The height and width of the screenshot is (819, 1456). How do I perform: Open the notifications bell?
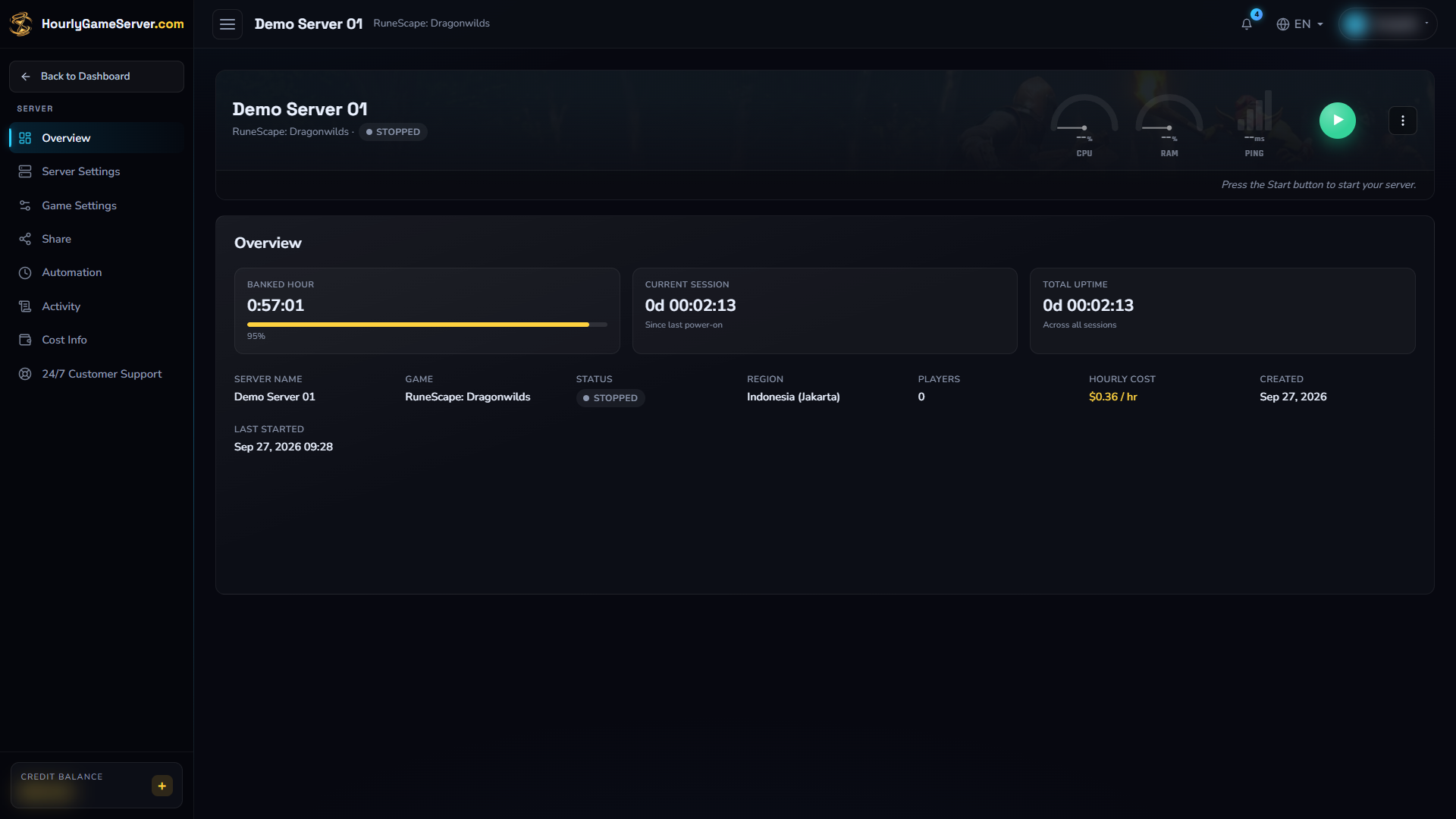(1247, 24)
